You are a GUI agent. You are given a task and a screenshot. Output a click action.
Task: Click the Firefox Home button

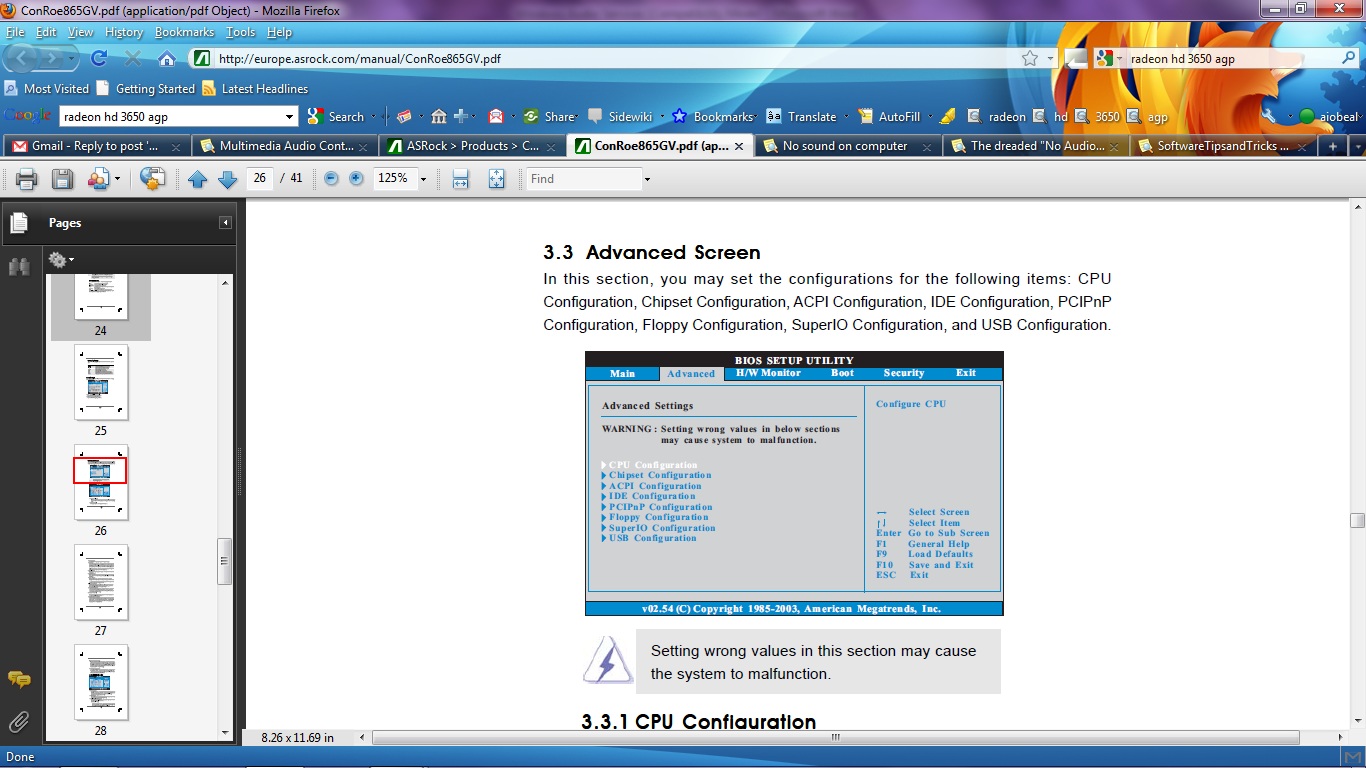pyautogui.click(x=167, y=58)
